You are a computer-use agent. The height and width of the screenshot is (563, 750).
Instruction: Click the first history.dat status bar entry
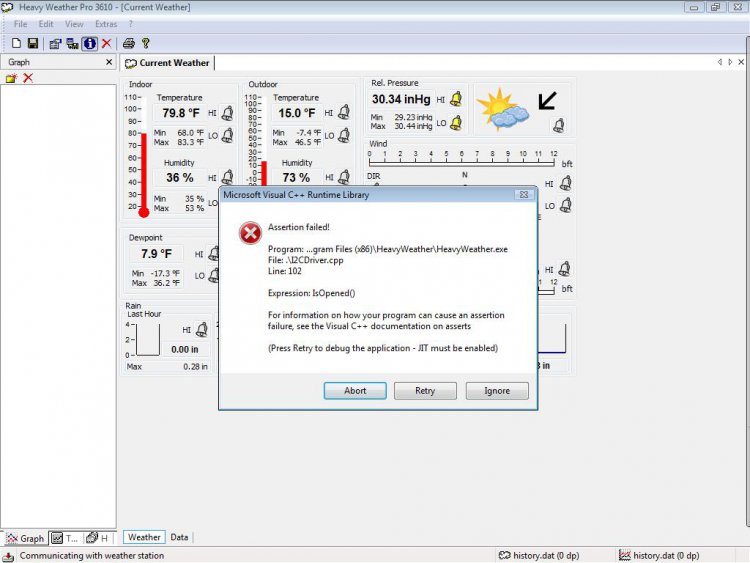coord(539,556)
